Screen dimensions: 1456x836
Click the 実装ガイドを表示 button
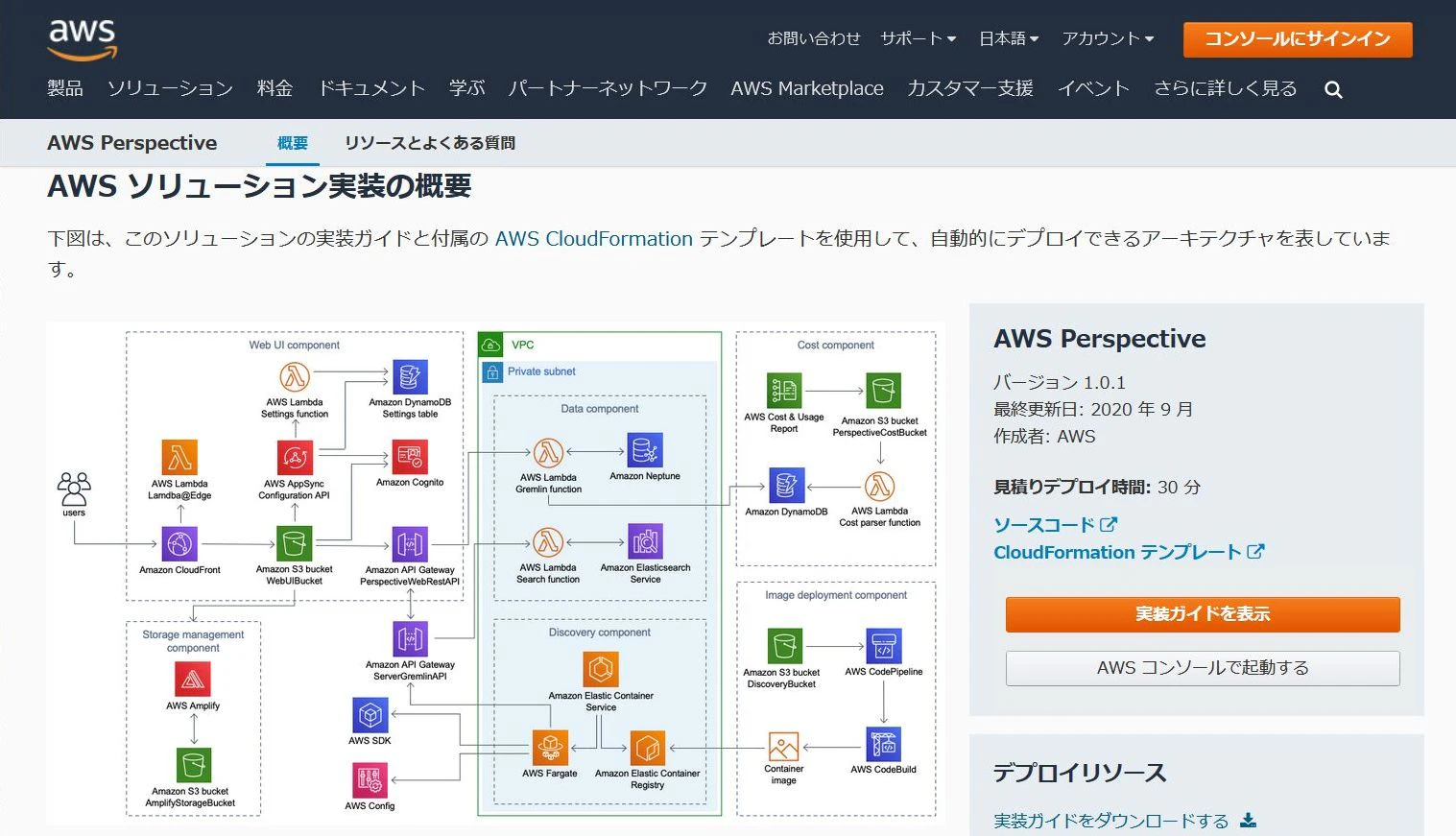pos(1203,614)
